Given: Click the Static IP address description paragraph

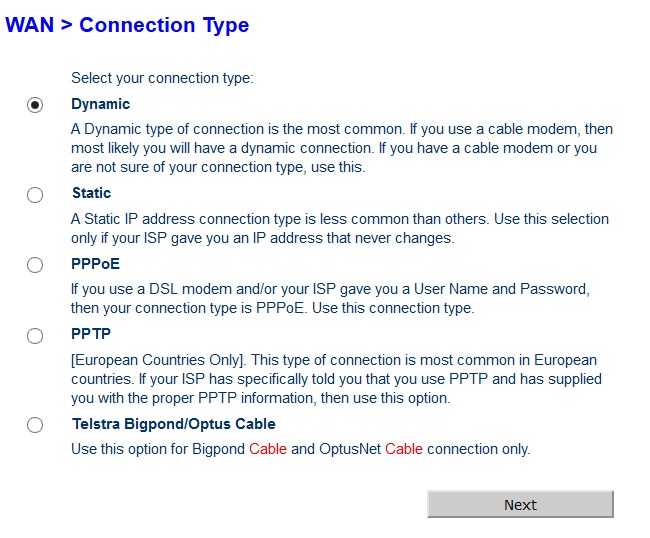Looking at the screenshot, I should (x=340, y=228).
